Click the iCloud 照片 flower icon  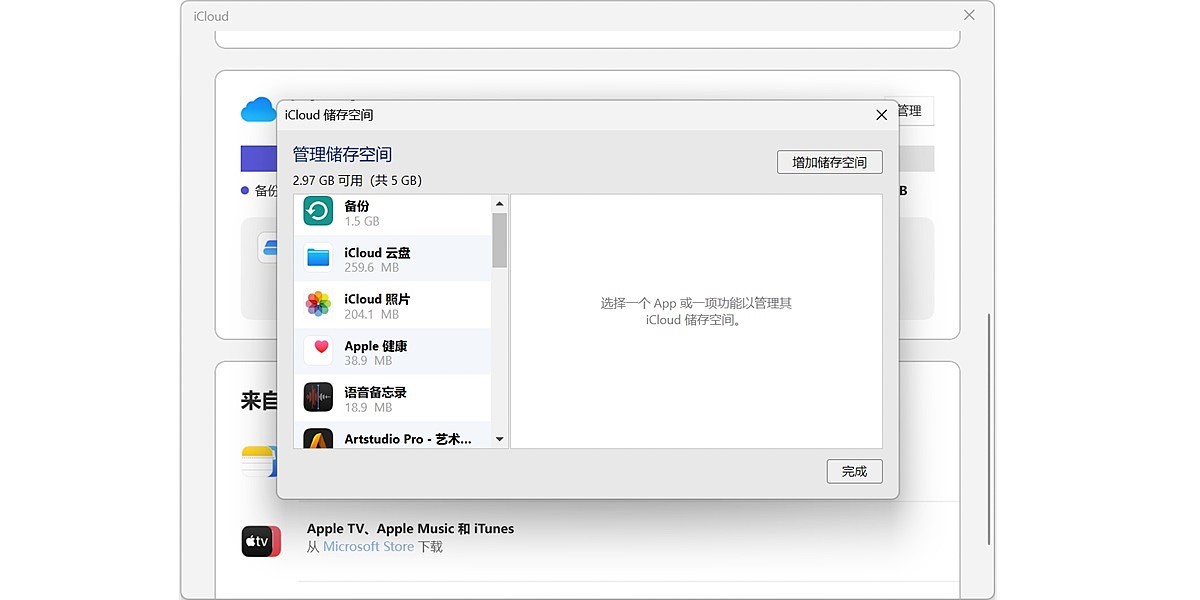click(x=316, y=305)
